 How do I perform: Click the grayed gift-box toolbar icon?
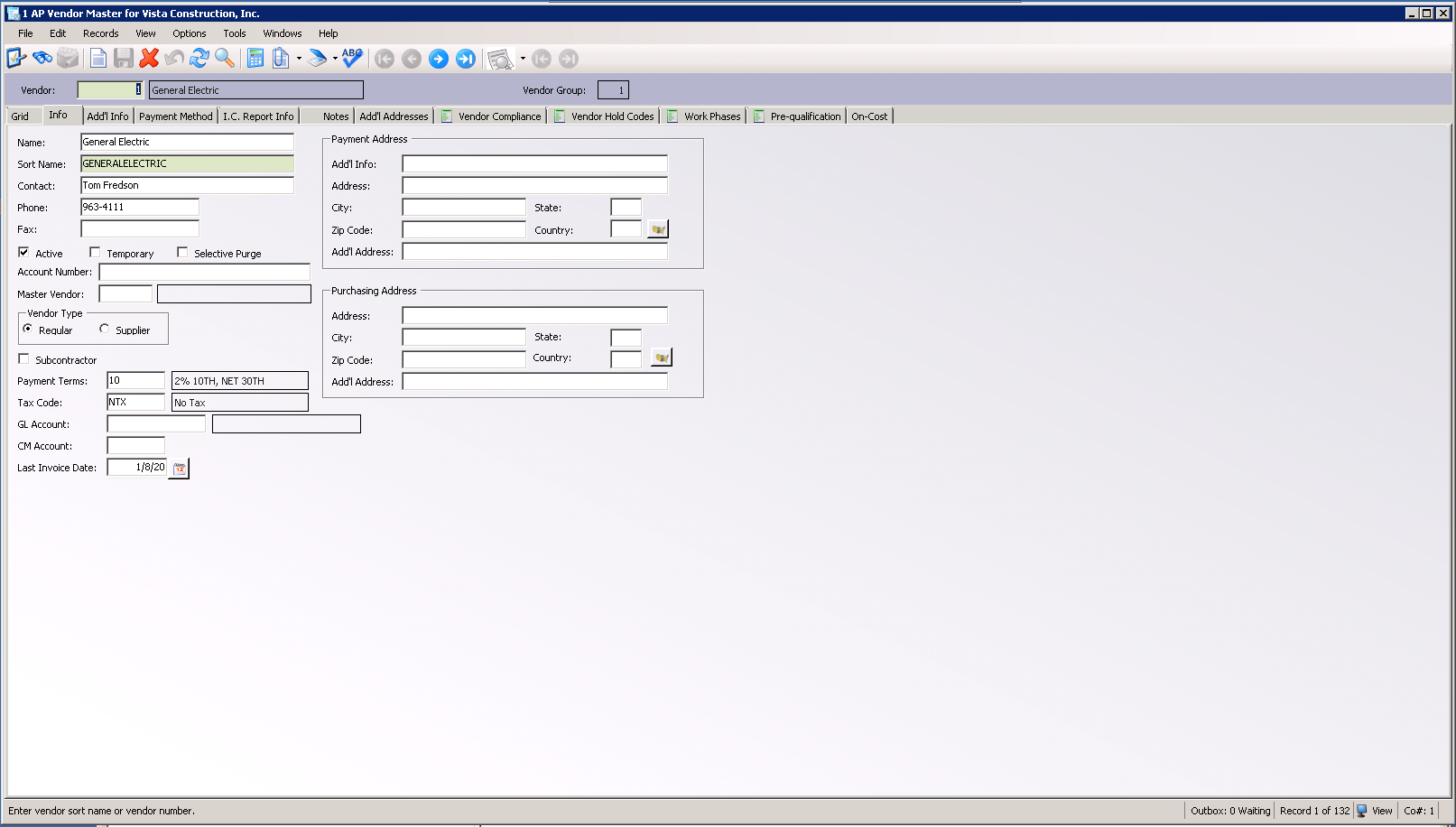tap(68, 59)
